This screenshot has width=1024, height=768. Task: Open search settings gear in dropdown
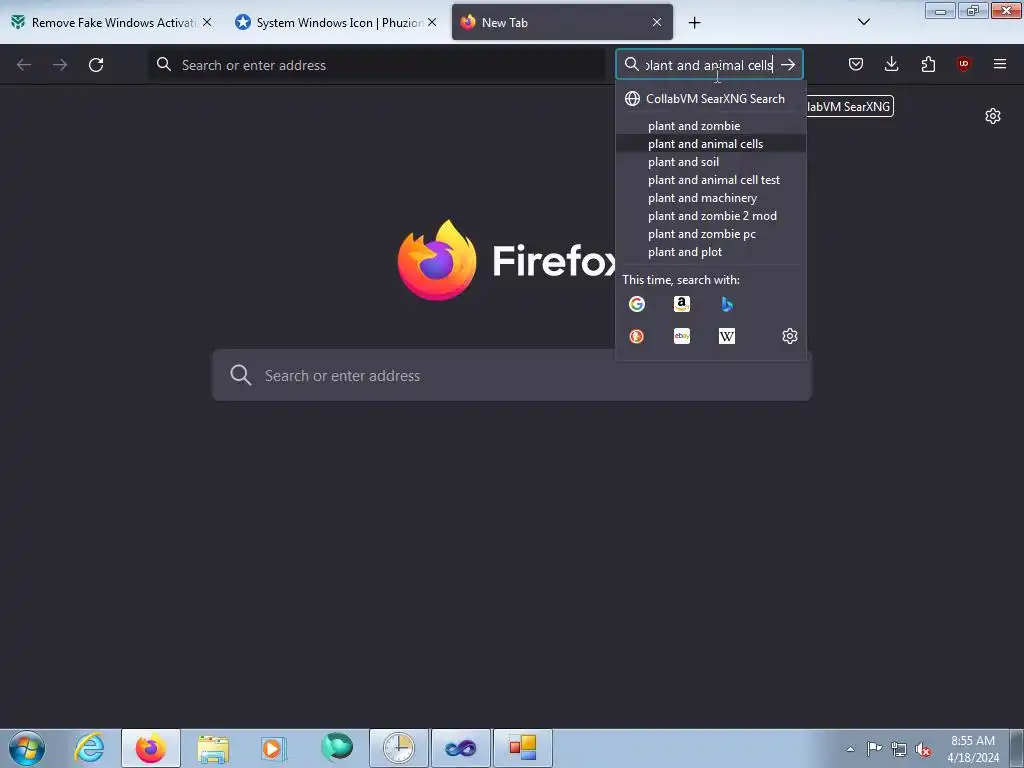790,336
